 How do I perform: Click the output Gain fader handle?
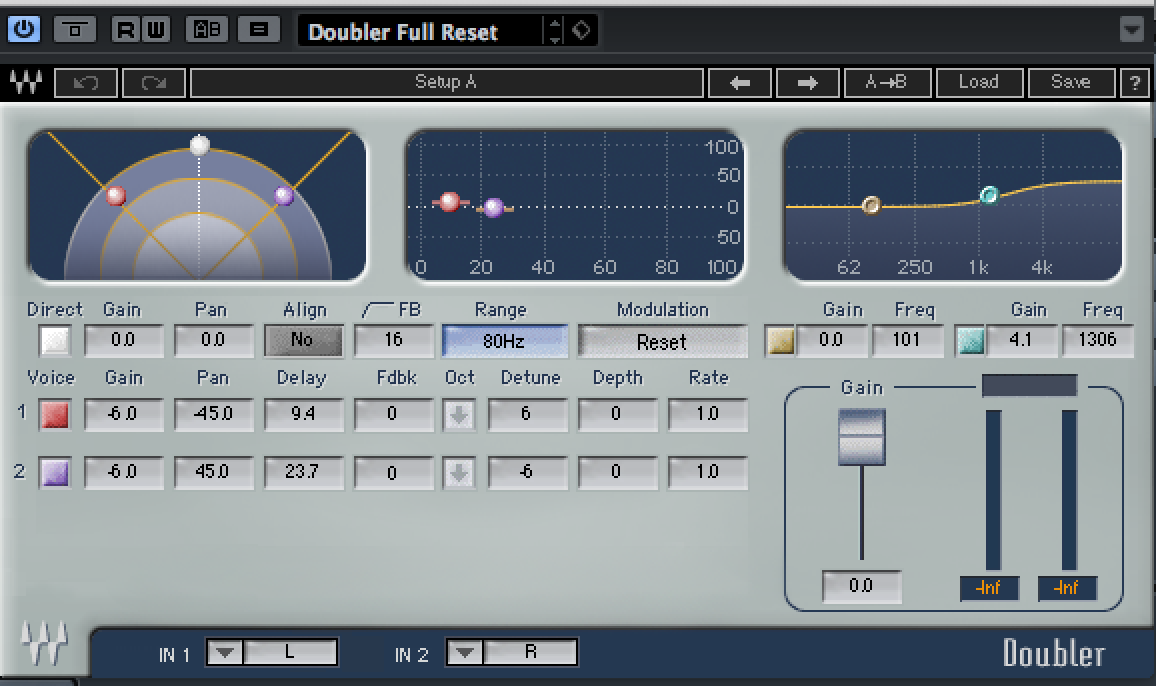[861, 437]
